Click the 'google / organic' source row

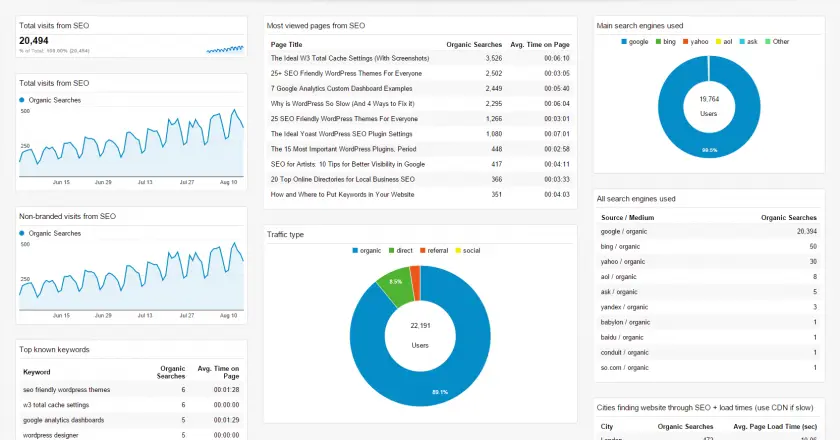coord(708,232)
